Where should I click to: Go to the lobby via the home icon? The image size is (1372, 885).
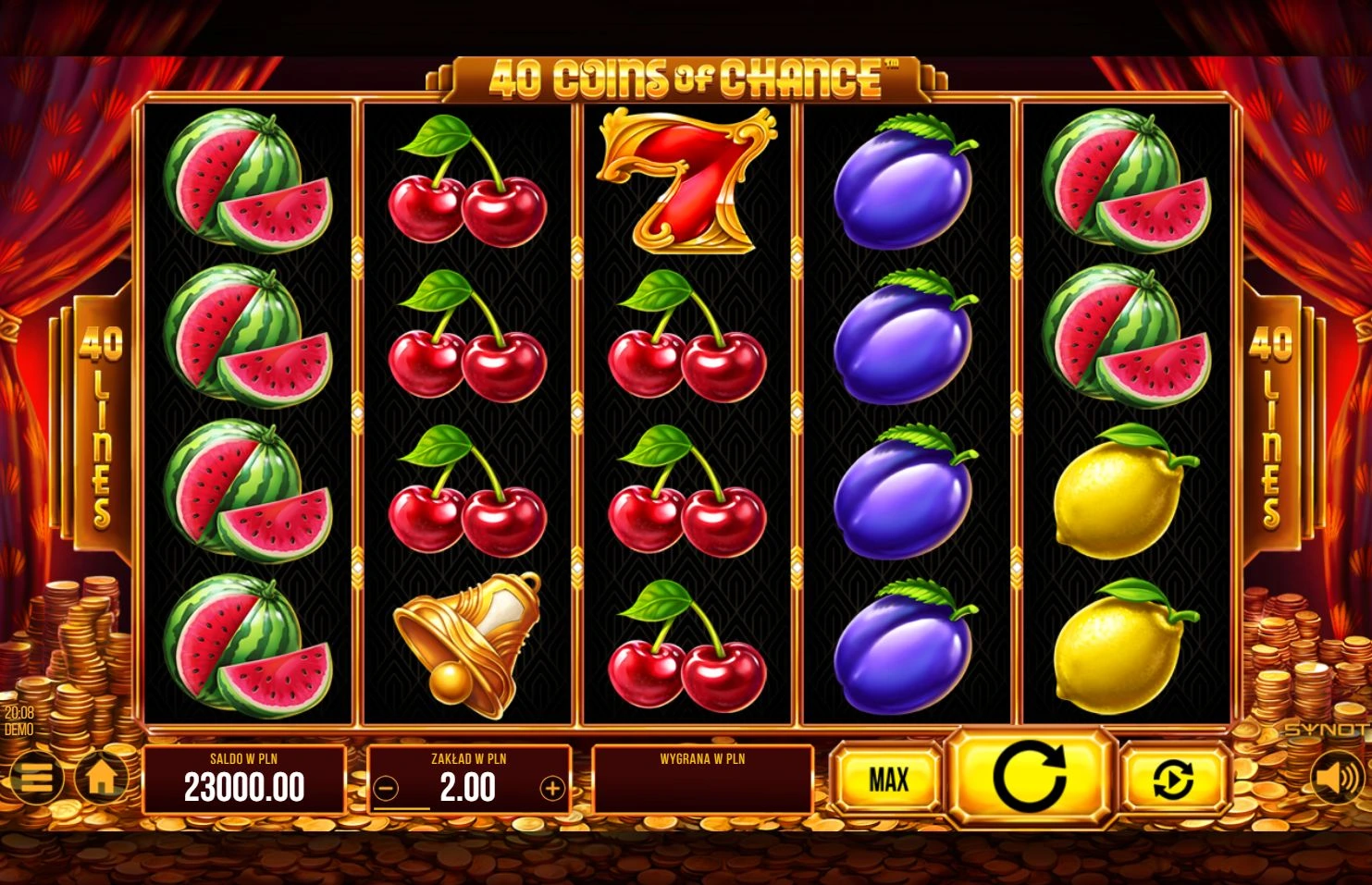click(x=102, y=778)
